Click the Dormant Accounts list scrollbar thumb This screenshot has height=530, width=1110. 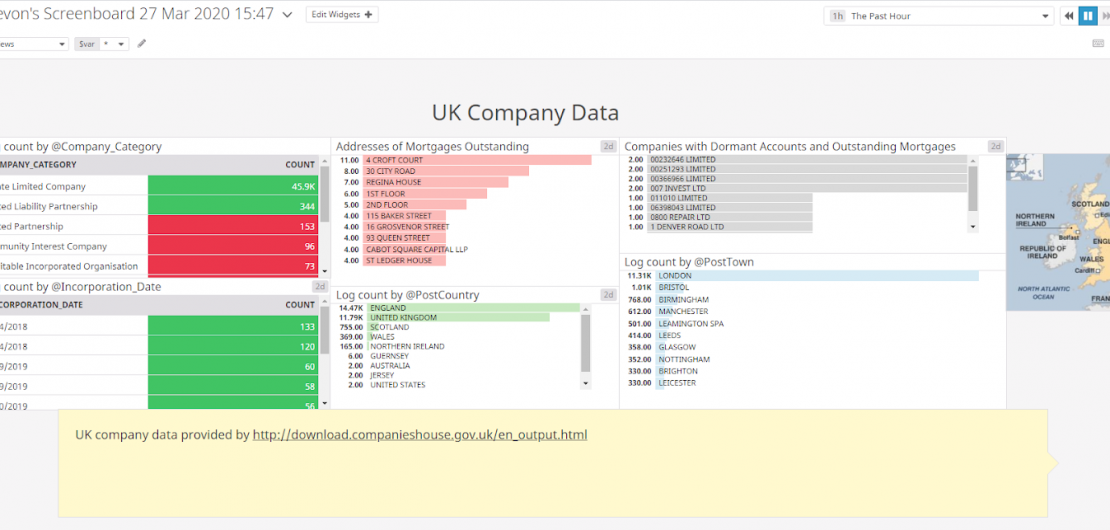pos(973,189)
